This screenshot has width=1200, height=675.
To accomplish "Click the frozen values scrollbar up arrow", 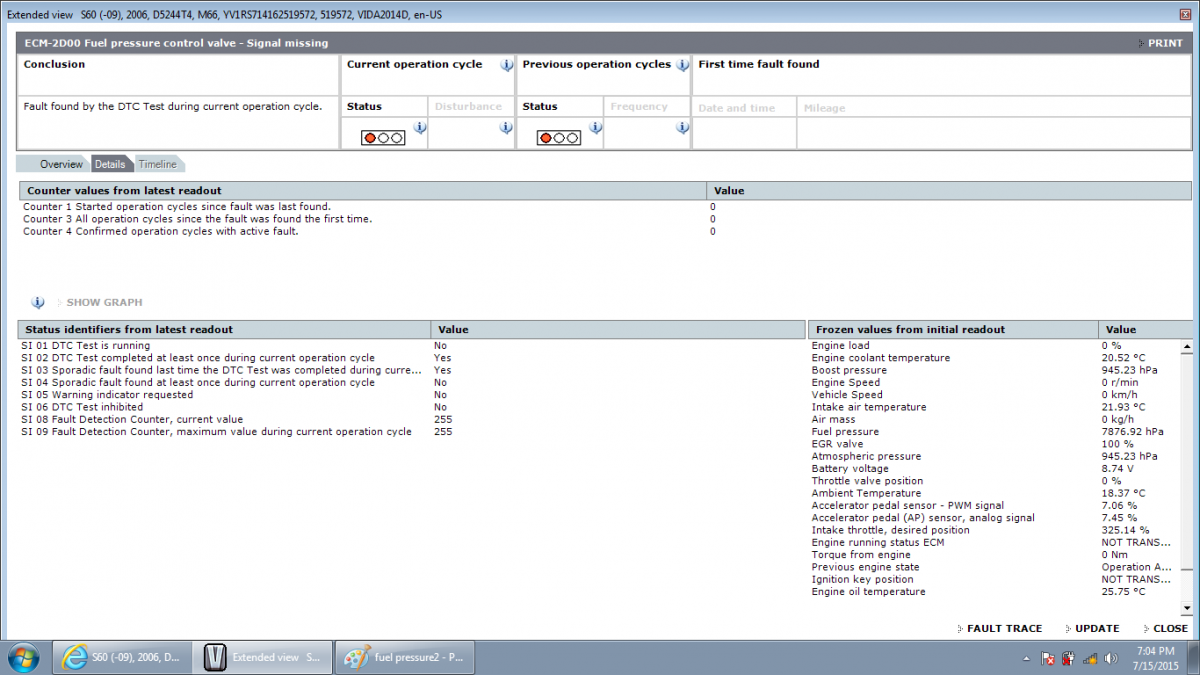I will (1187, 347).
